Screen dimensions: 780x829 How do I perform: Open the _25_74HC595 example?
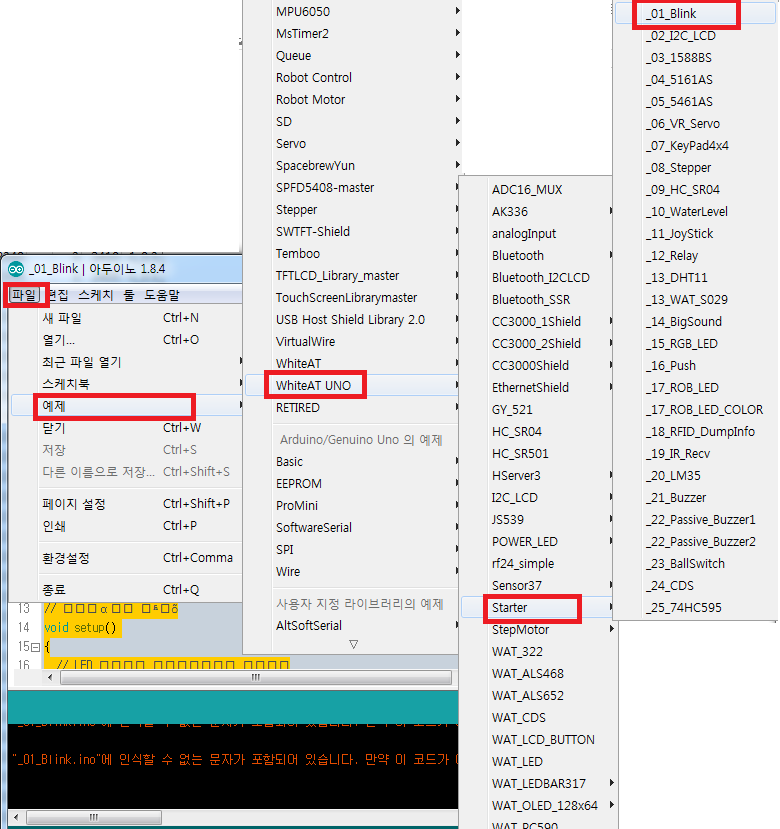[695, 607]
